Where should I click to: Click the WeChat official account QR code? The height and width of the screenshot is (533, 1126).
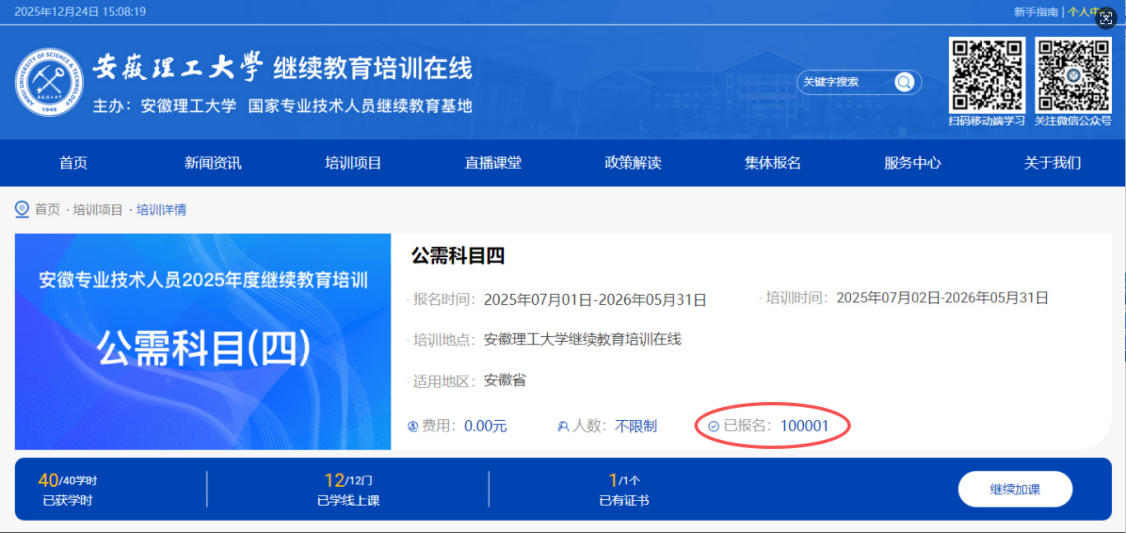click(1072, 75)
